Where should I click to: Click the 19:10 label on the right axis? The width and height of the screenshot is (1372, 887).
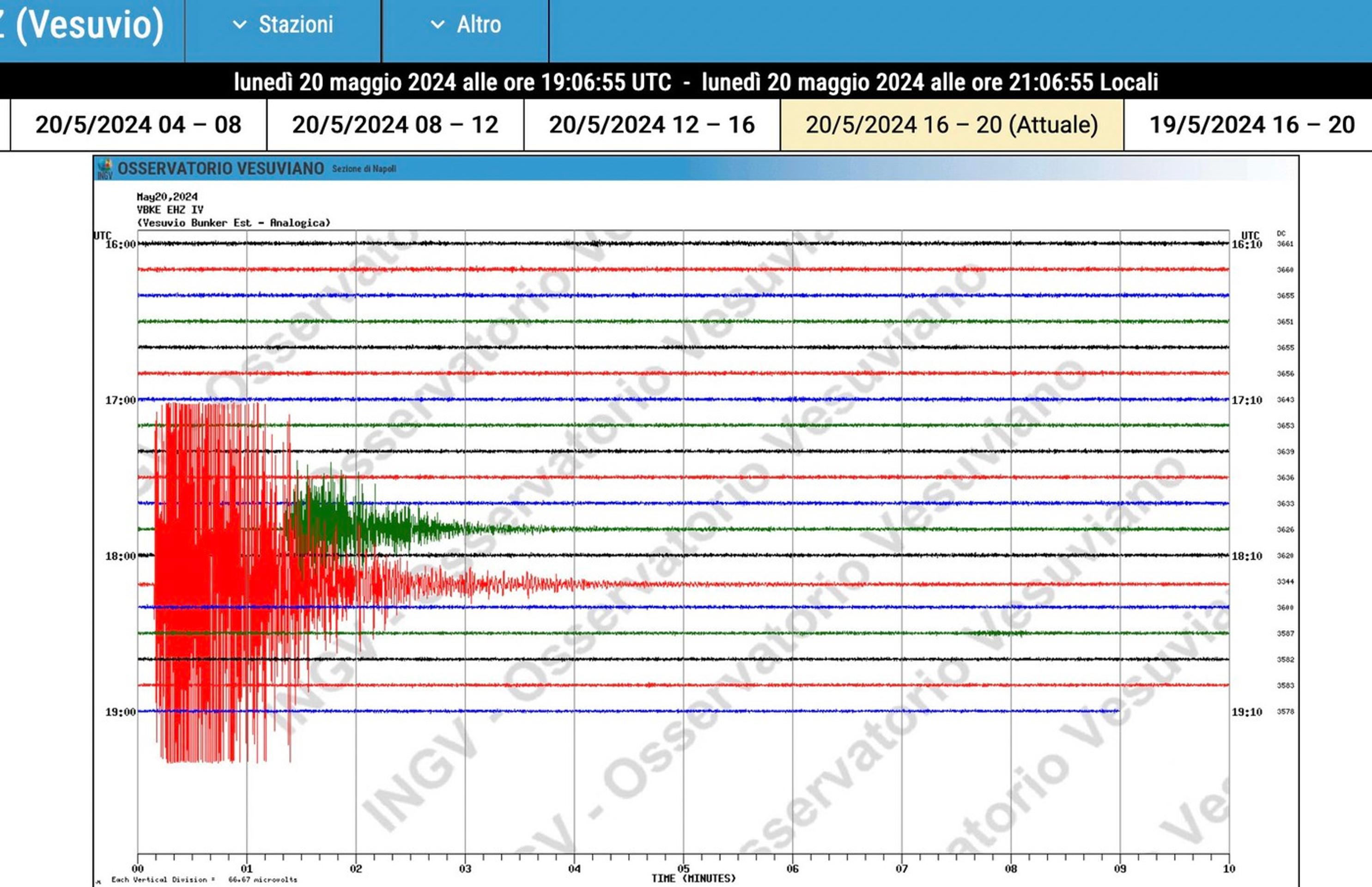coord(1246,712)
